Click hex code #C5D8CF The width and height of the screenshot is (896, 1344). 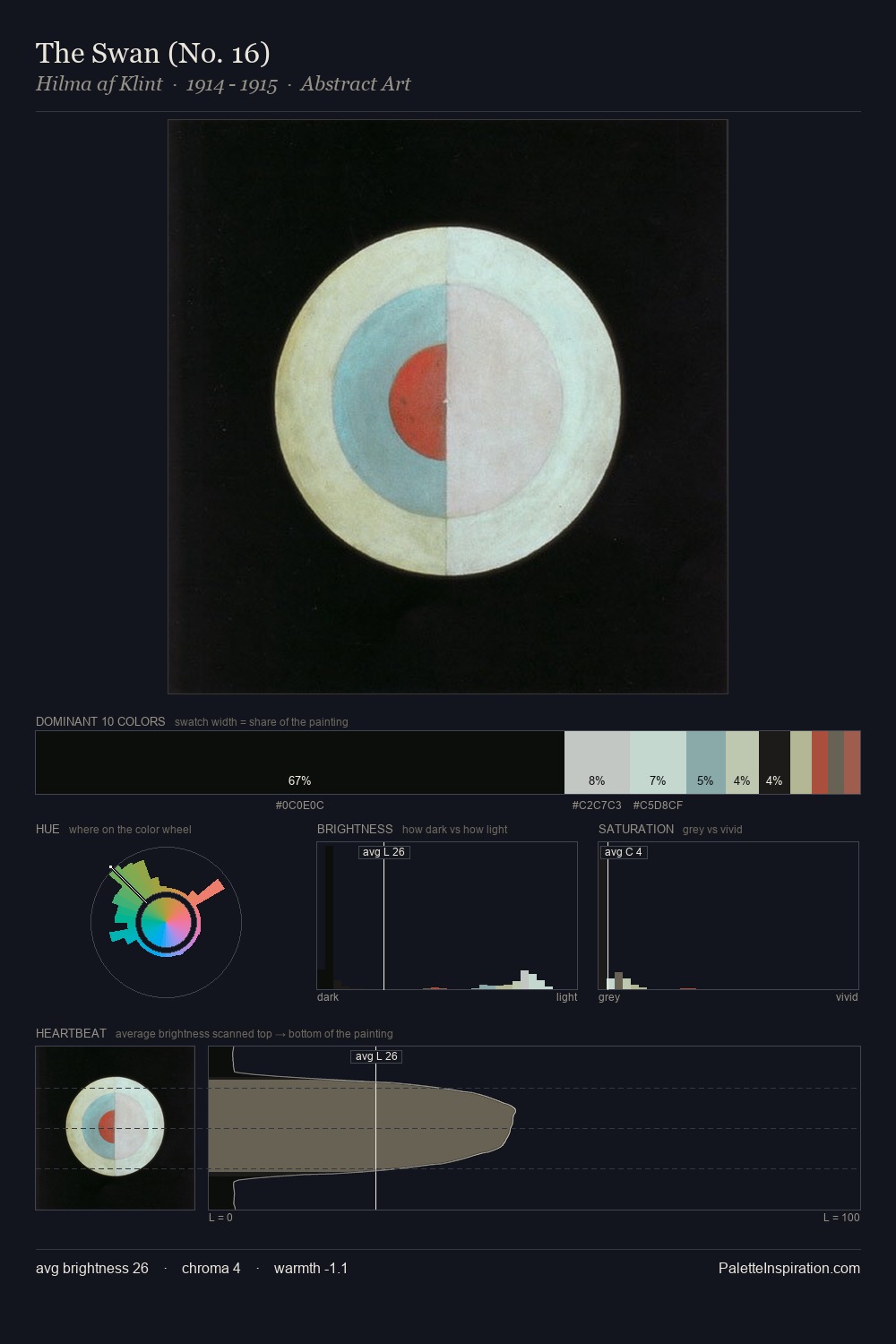(658, 806)
